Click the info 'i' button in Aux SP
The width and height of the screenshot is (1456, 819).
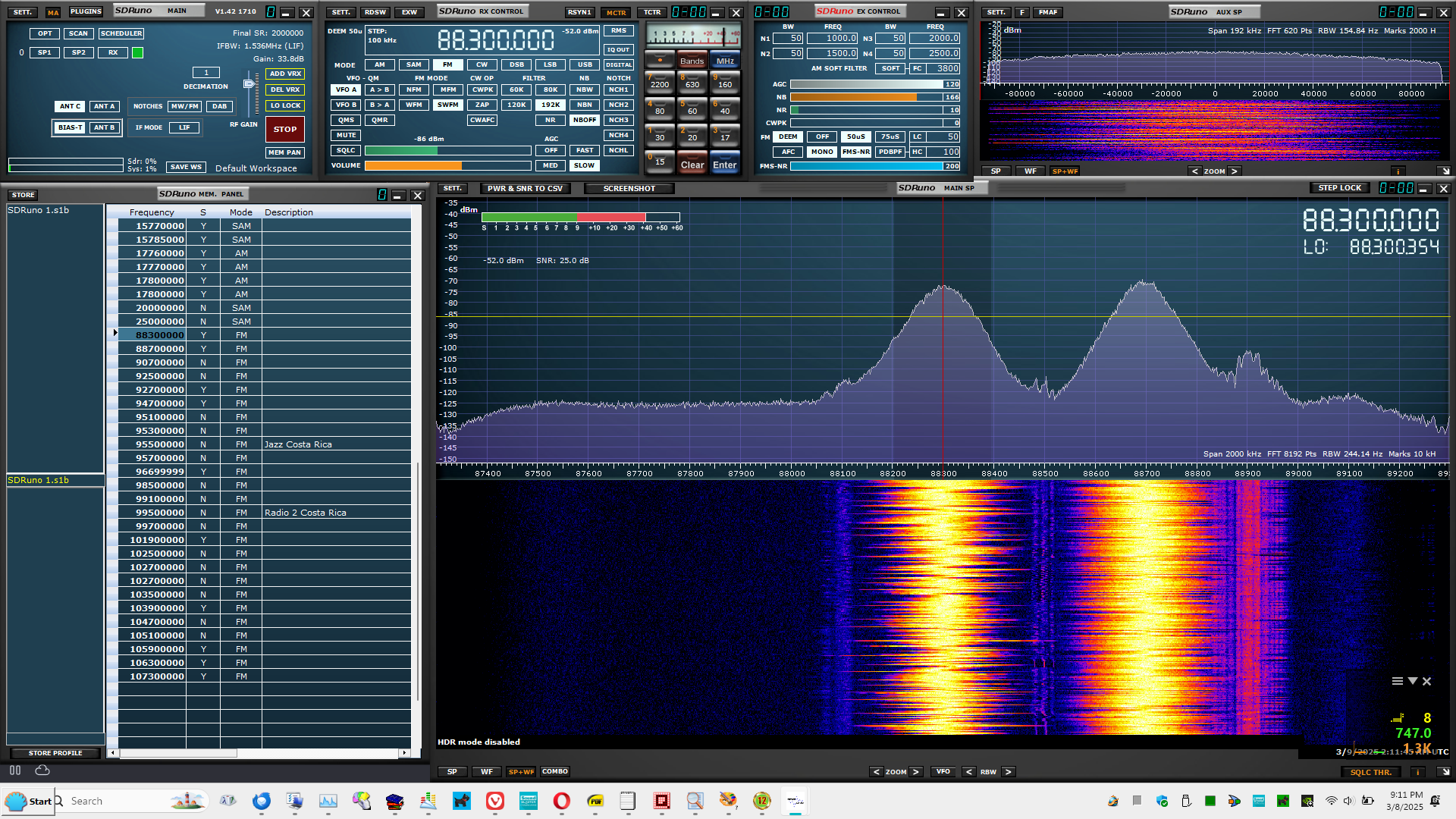click(x=1398, y=171)
